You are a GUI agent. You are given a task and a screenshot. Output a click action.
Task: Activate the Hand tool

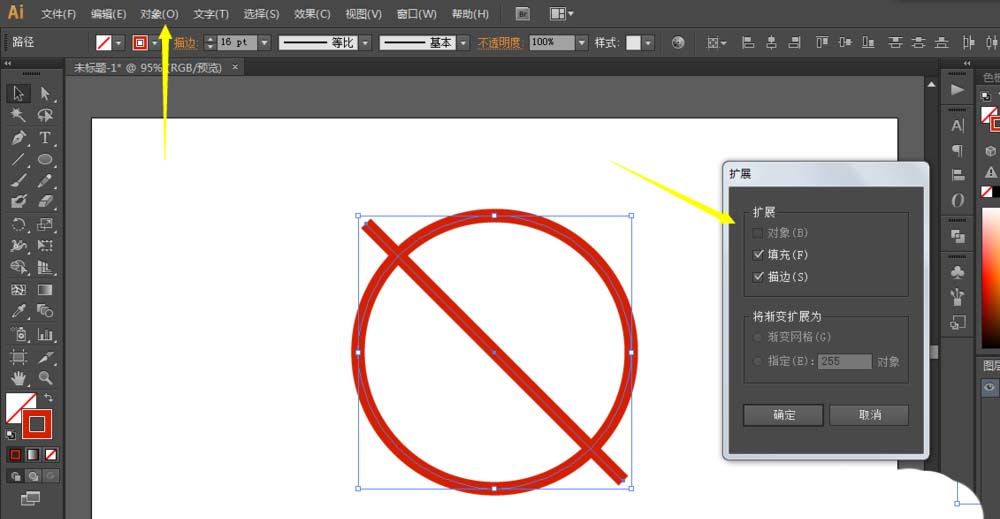click(x=18, y=378)
